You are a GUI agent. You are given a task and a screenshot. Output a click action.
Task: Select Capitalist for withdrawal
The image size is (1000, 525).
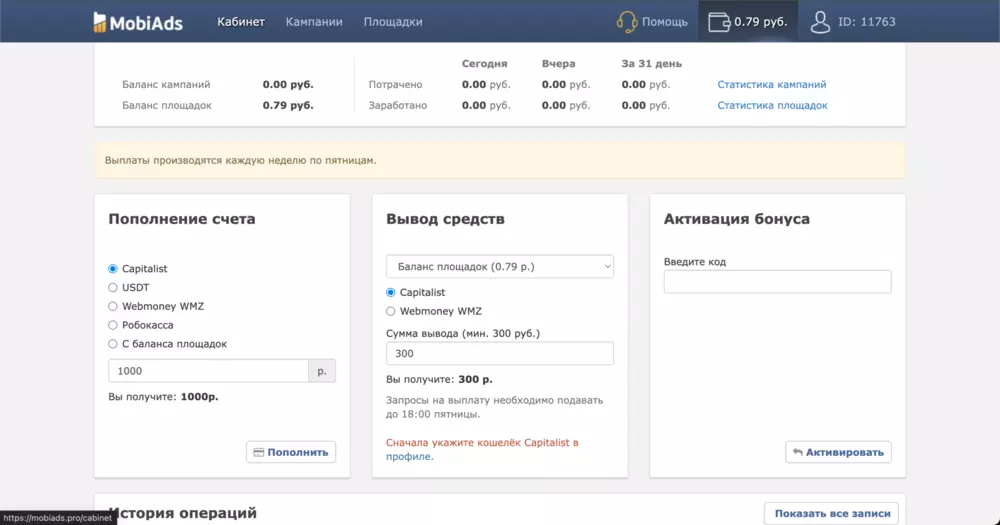tap(390, 292)
